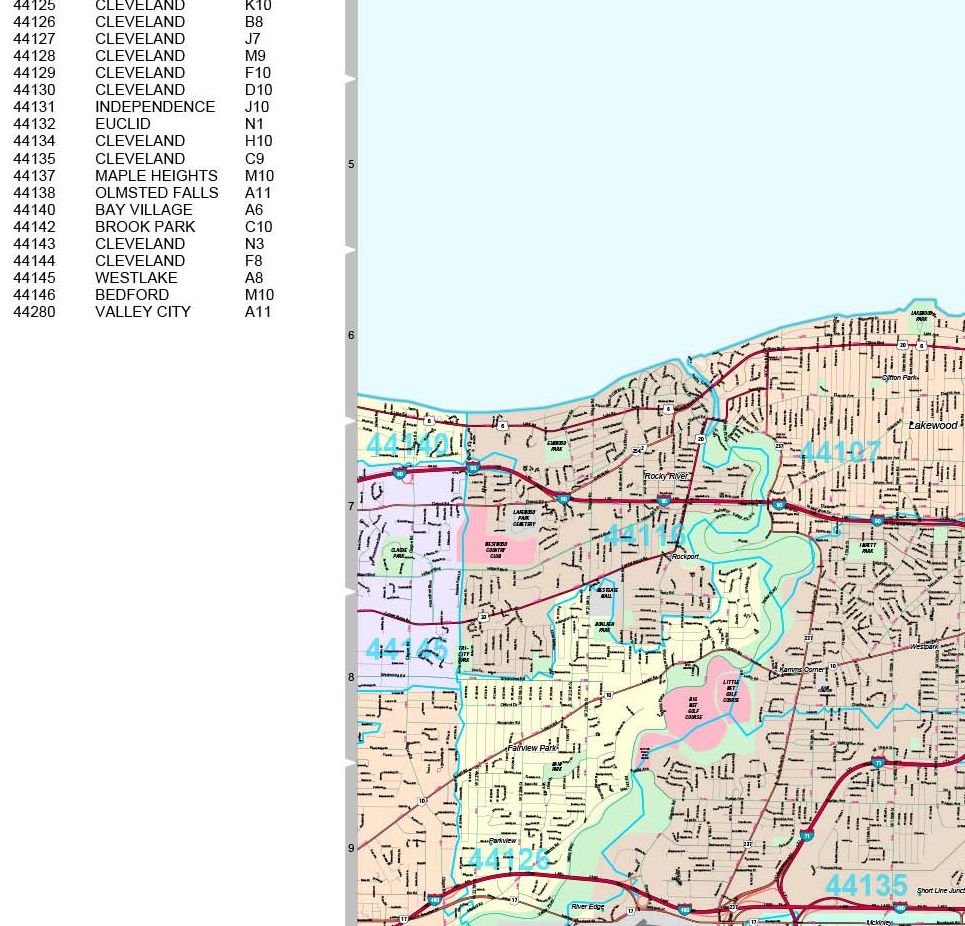Click the Parkview label on the map
The width and height of the screenshot is (965, 926).
[x=503, y=840]
